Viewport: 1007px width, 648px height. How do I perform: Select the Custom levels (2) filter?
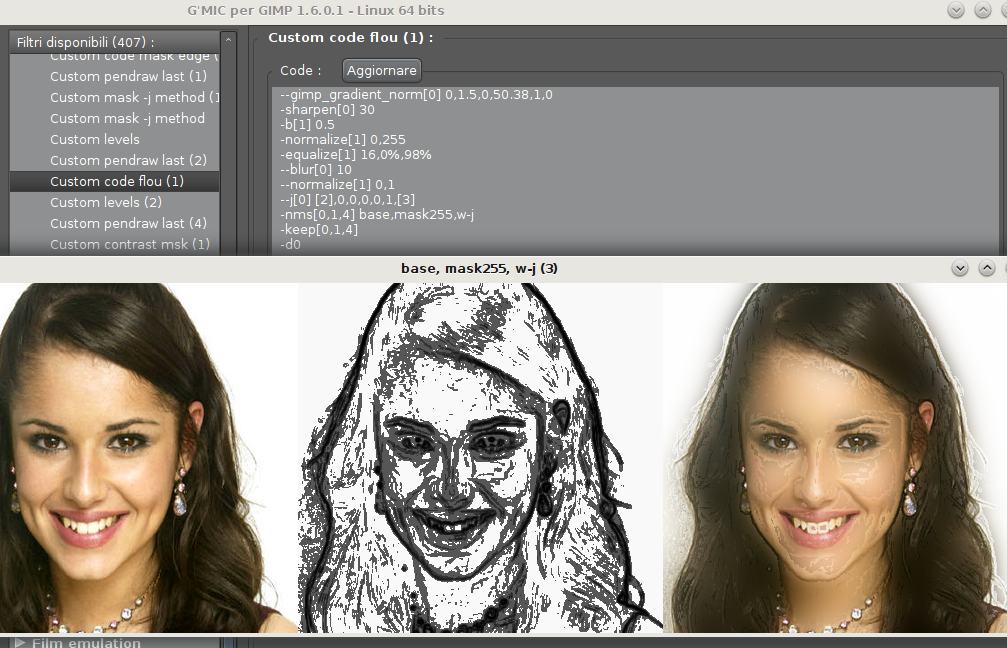pos(114,202)
